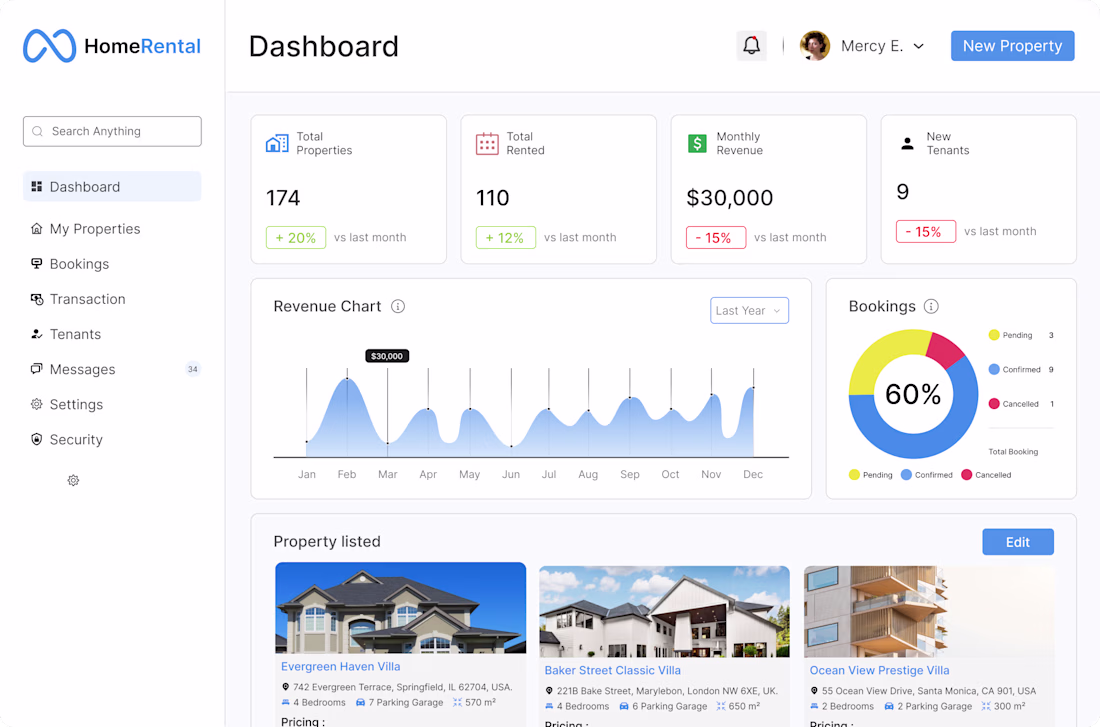
Task: Click the Evergreen Haven Villa title link
Action: (x=340, y=667)
